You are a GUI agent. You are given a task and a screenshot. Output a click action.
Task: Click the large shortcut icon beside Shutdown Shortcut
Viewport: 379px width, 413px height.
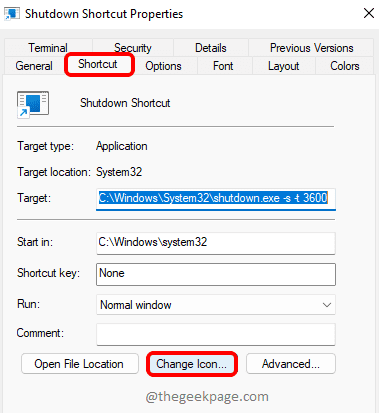(x=33, y=105)
